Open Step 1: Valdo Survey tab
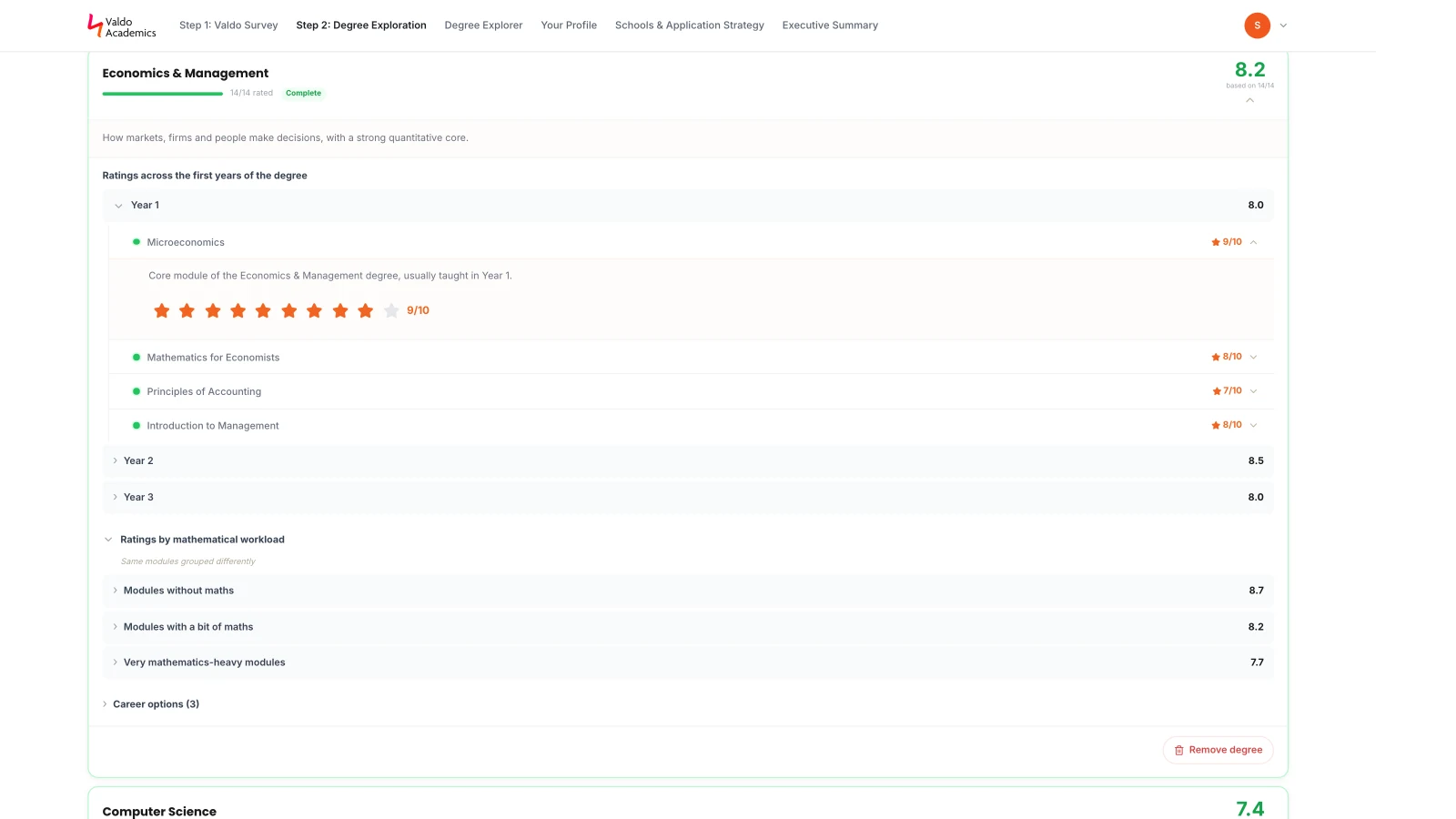The image size is (1456, 819). 228,25
